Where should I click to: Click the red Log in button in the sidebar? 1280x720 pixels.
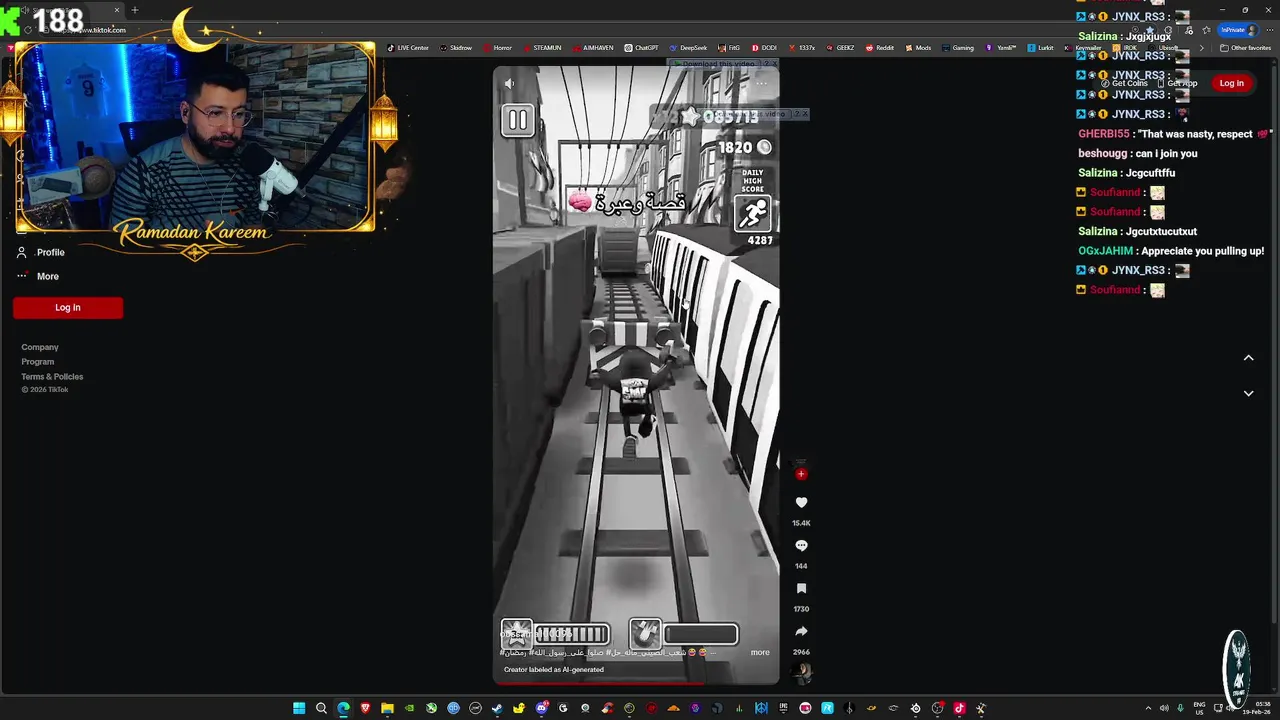68,308
